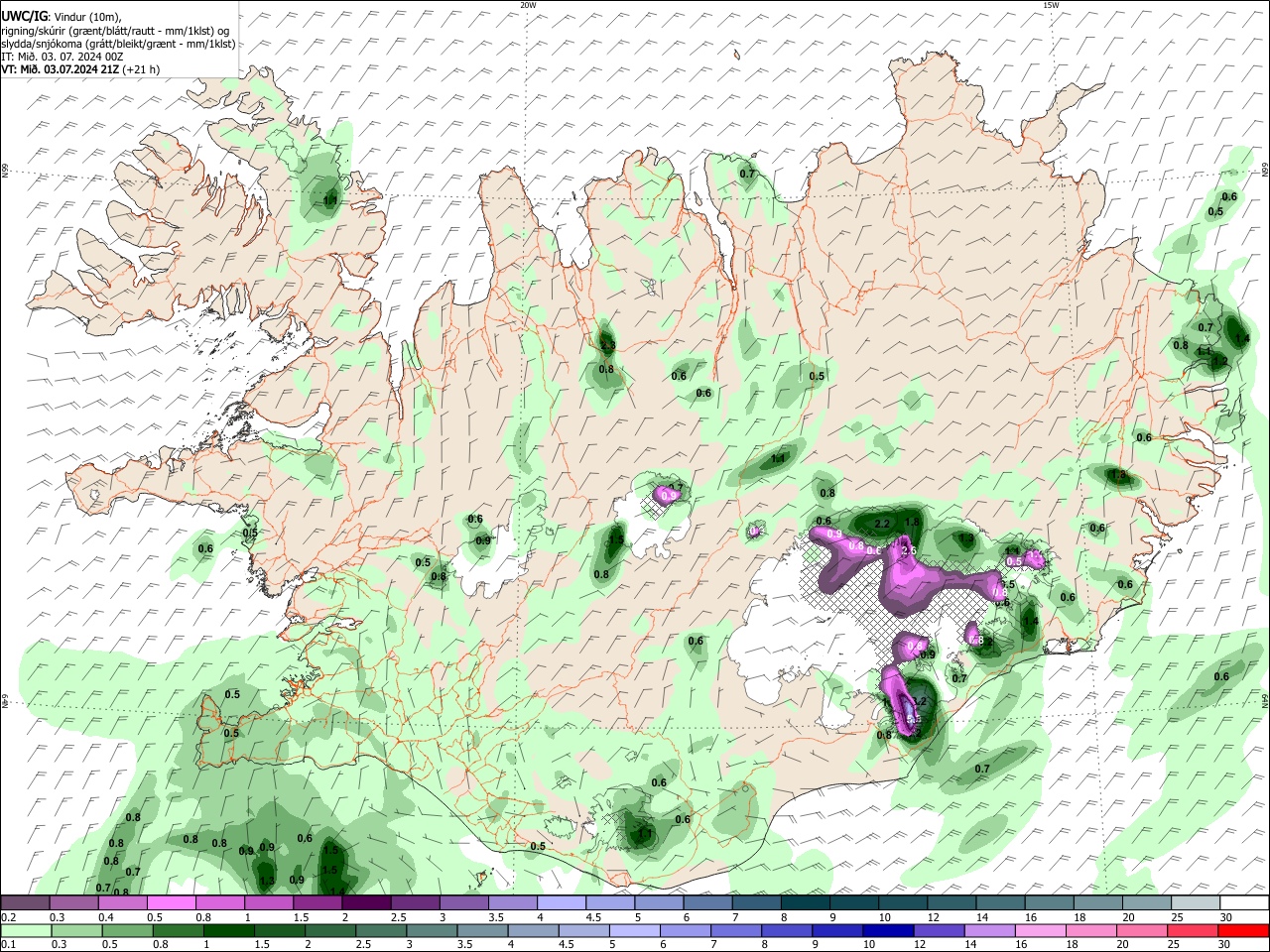
Task: Select rain legend swatch between 2 and 2.5
Action: point(329,930)
